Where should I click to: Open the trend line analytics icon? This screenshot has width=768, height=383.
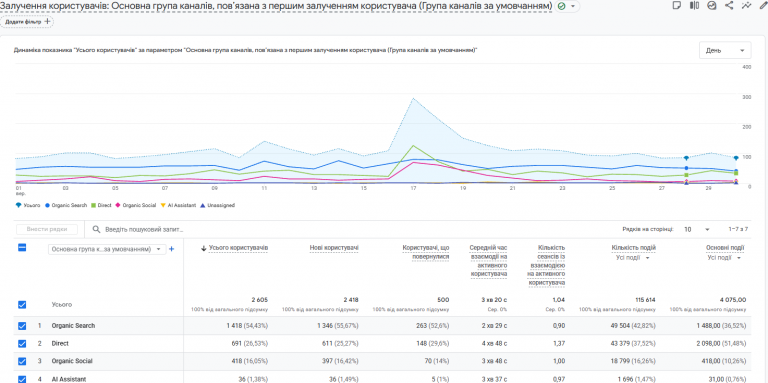point(746,5)
